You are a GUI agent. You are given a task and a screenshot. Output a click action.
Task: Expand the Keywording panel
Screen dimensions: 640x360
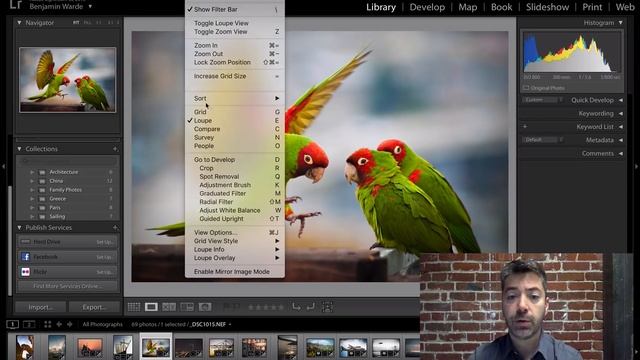click(620, 113)
